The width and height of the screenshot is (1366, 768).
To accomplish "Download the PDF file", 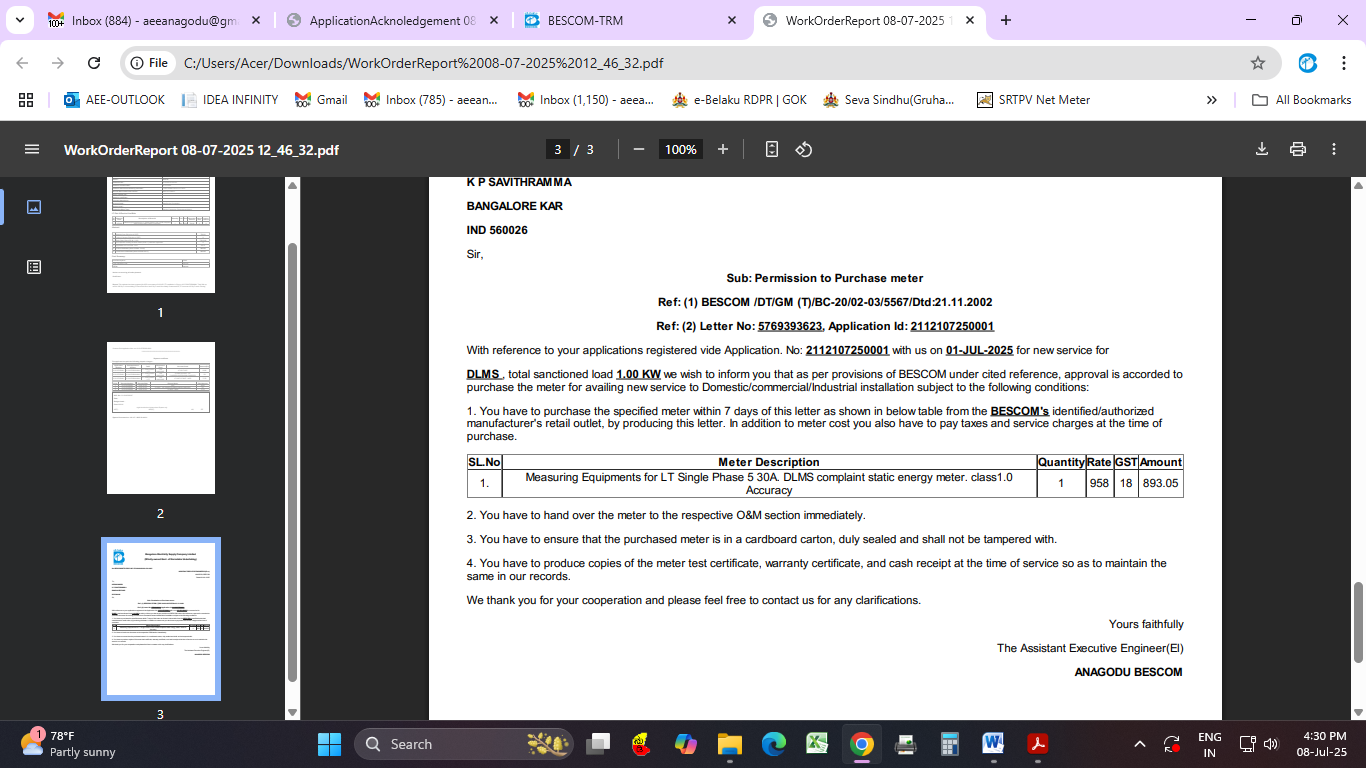I will (x=1262, y=149).
